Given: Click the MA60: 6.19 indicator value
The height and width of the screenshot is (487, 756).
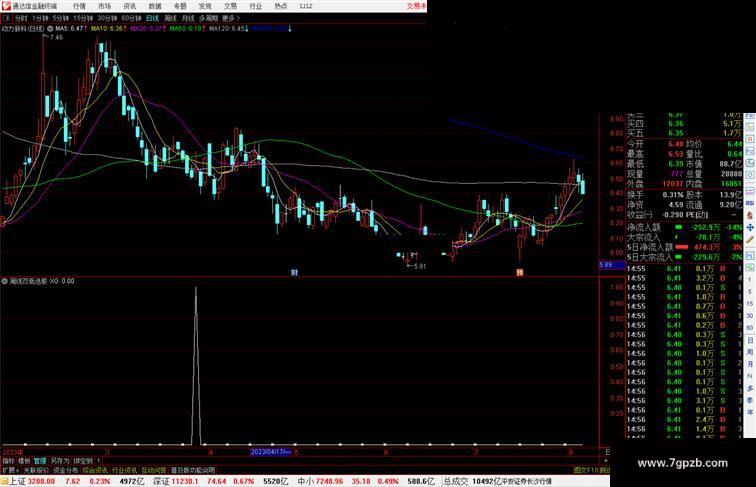Looking at the screenshot, I should click(186, 29).
